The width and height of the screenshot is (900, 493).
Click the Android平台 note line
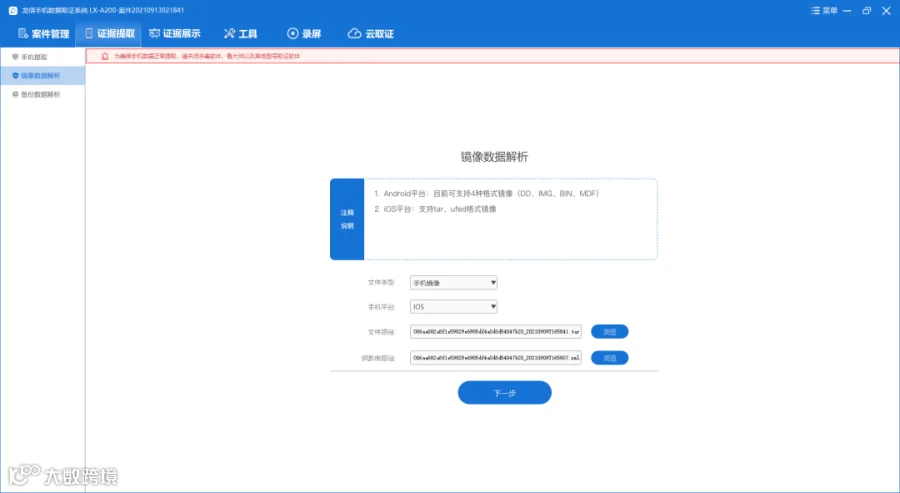[487, 194]
